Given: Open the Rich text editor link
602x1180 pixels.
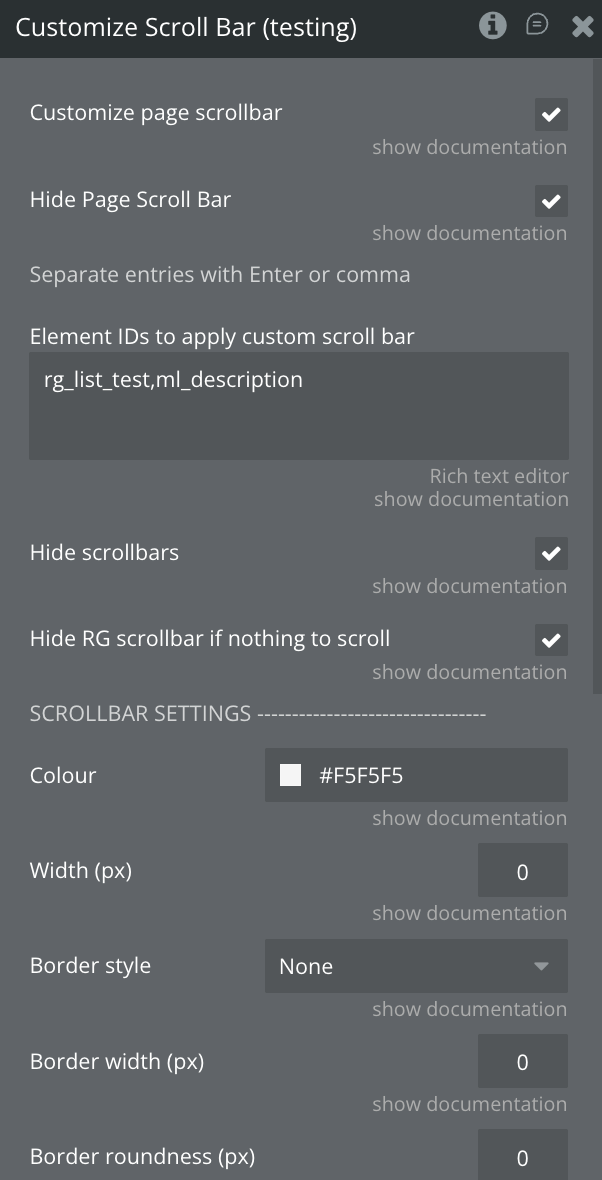Looking at the screenshot, I should click(499, 476).
